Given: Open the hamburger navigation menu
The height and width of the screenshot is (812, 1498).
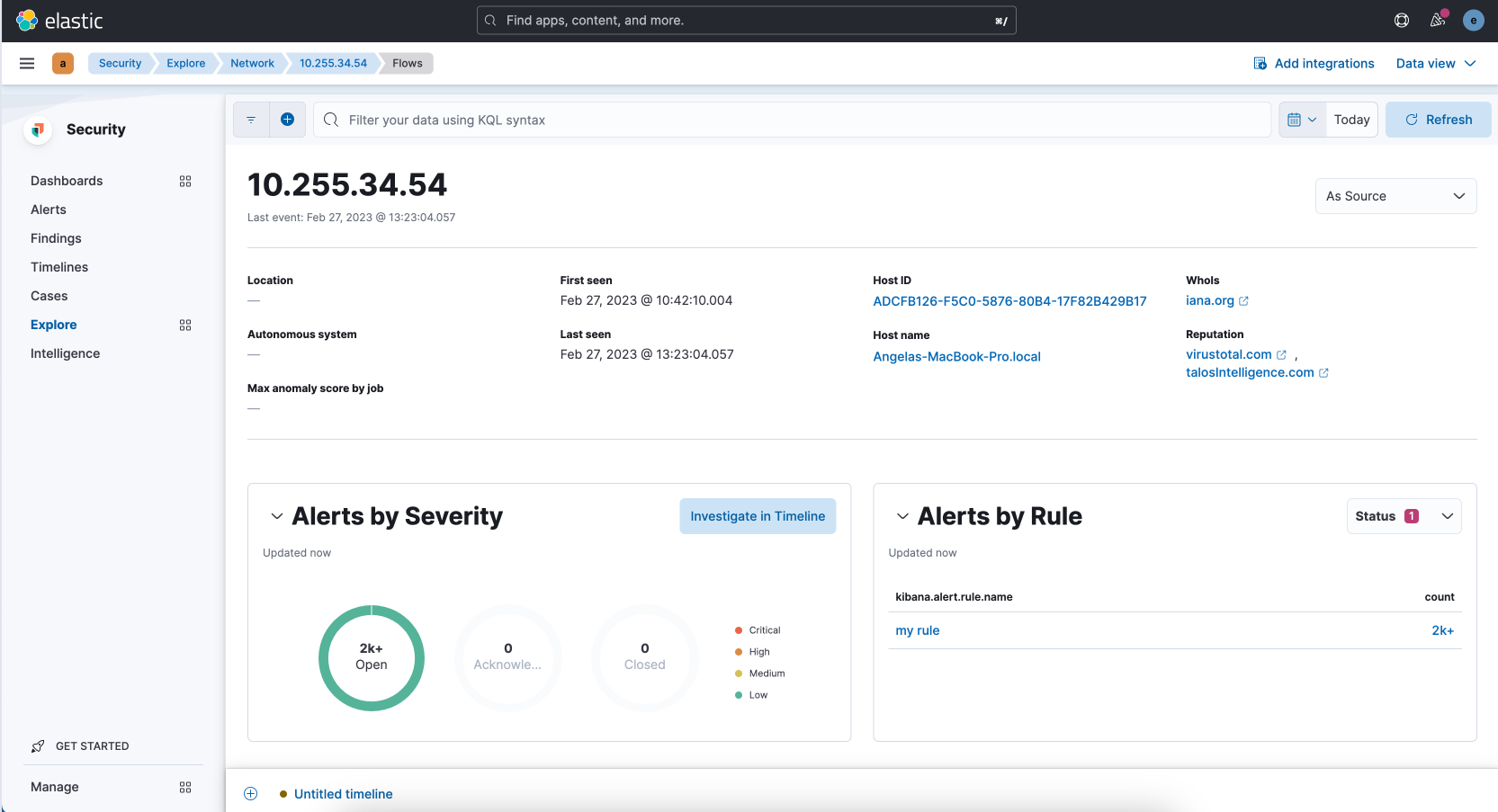Looking at the screenshot, I should coord(27,63).
